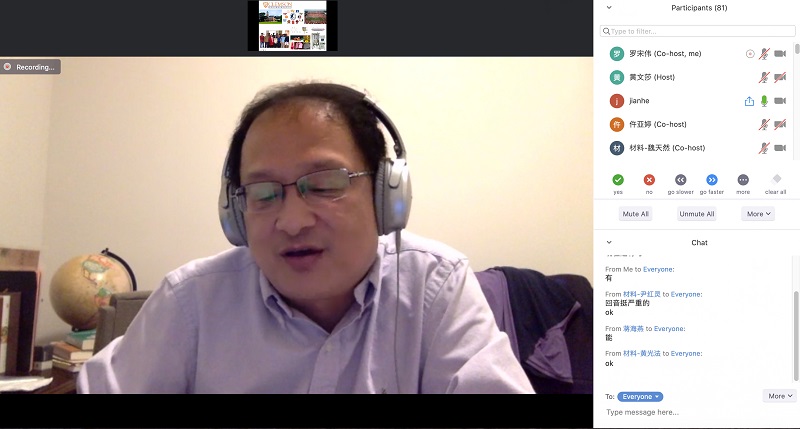Collapse the Participants panel chevron
This screenshot has width=800, height=429.
coord(609,8)
